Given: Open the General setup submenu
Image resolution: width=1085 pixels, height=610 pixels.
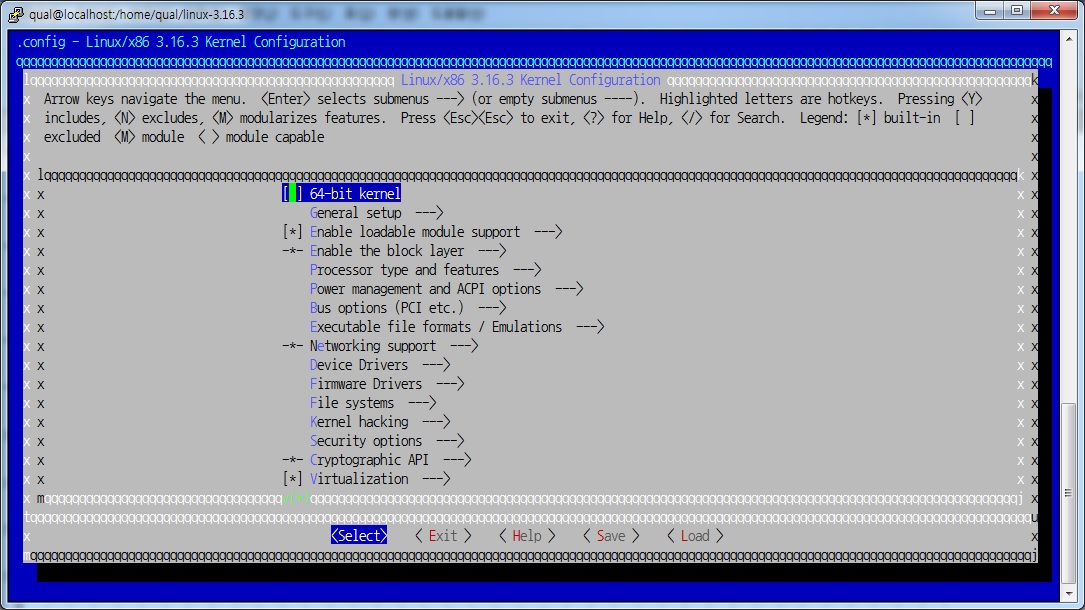Looking at the screenshot, I should tap(376, 213).
